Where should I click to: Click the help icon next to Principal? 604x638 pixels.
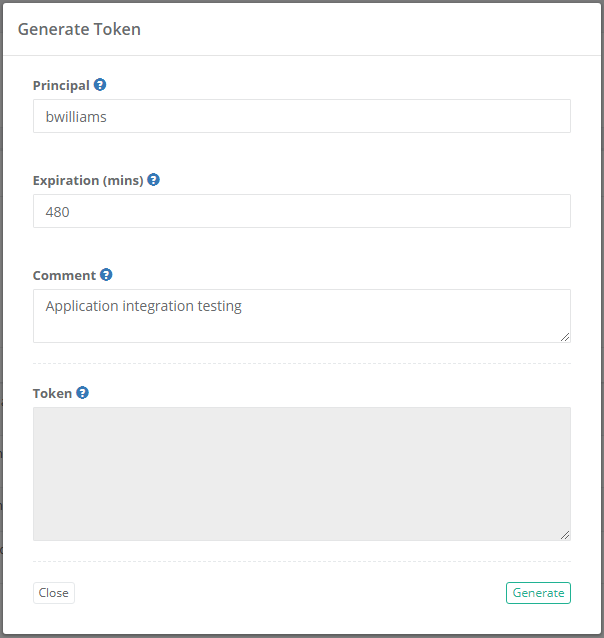100,85
